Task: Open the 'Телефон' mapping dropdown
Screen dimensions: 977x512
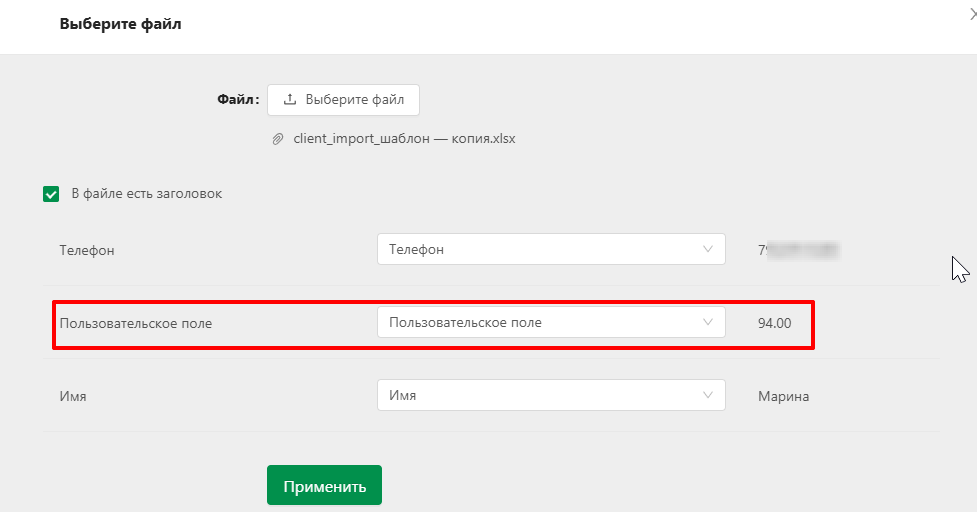Action: point(551,249)
